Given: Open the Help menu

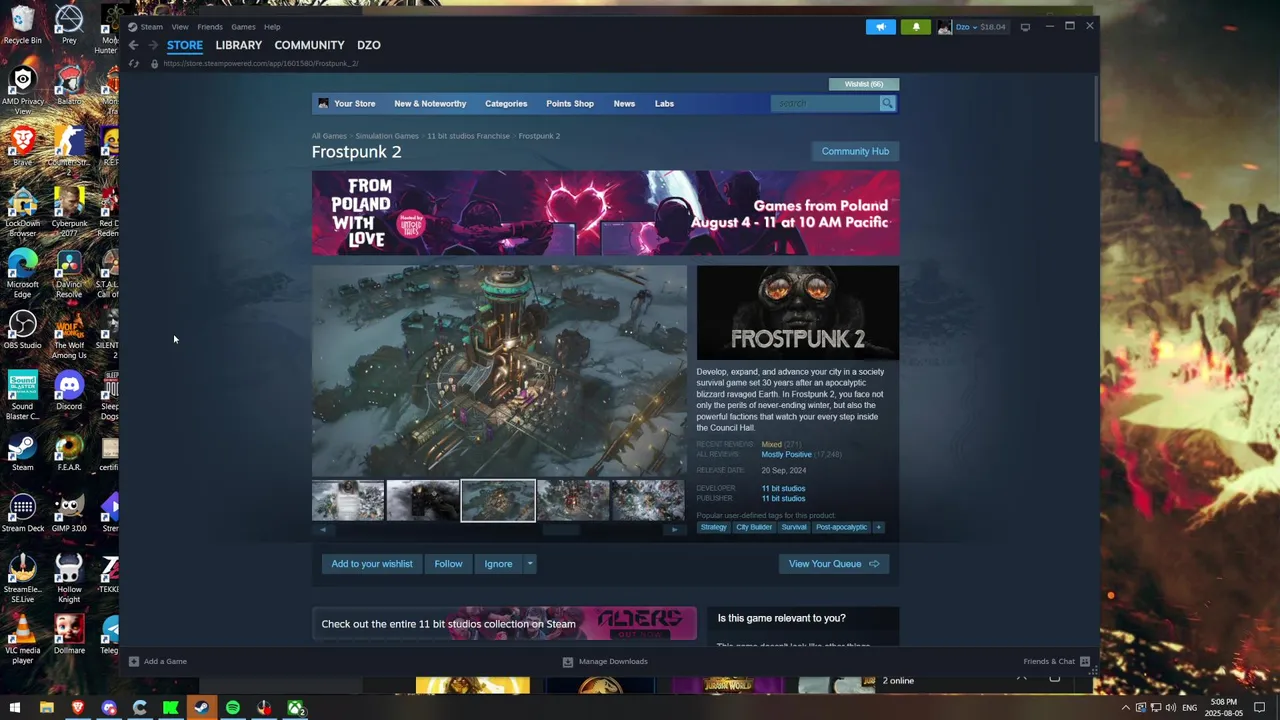Looking at the screenshot, I should click(272, 27).
